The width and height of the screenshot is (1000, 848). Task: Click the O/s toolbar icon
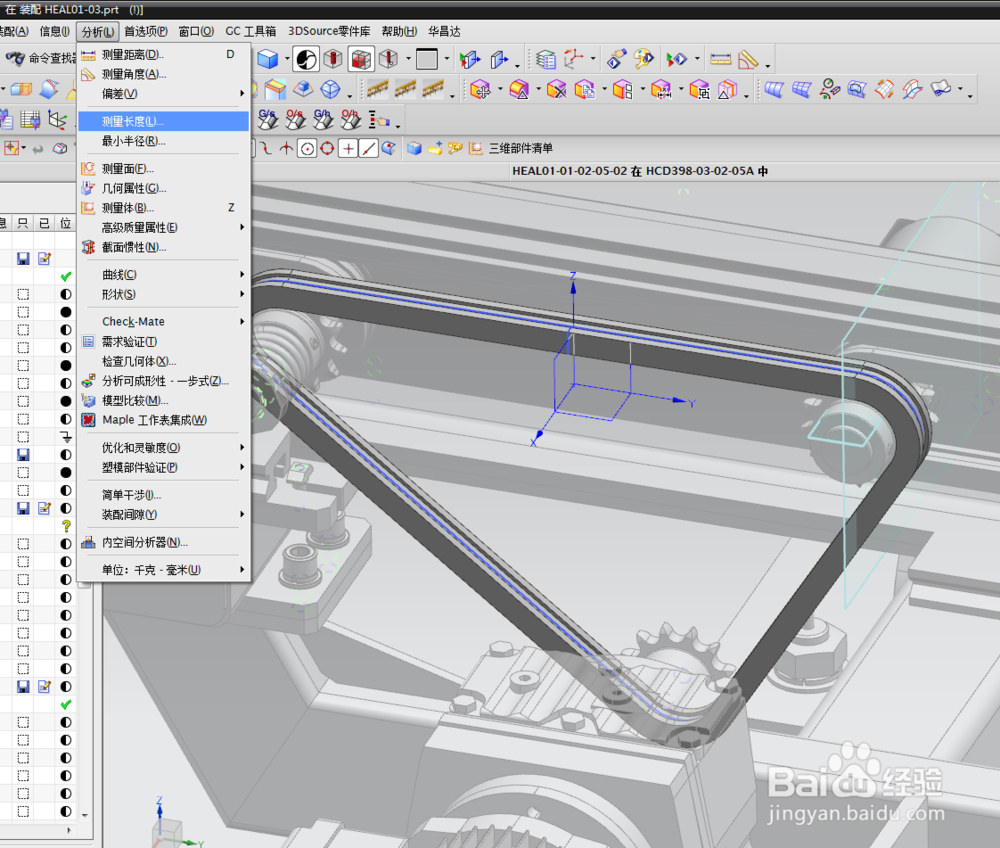point(295,119)
